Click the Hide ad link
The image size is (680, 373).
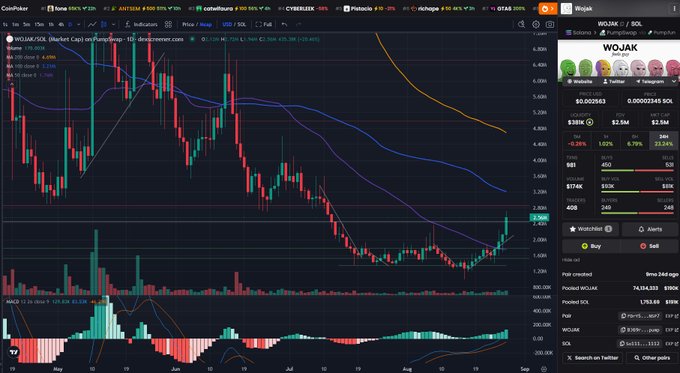(570, 260)
